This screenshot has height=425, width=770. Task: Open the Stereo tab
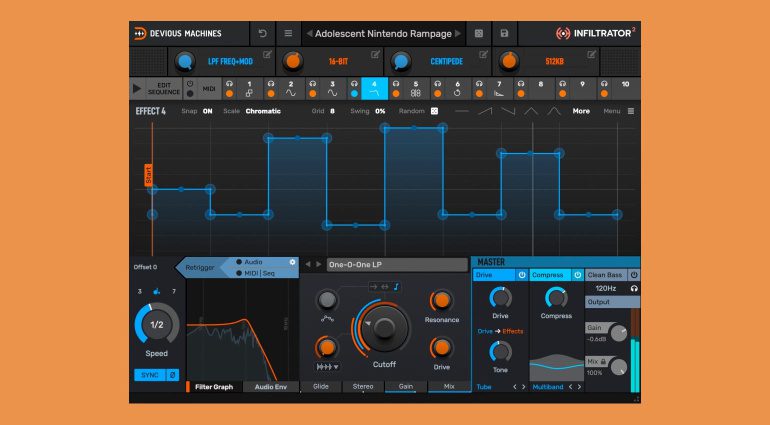click(x=363, y=387)
